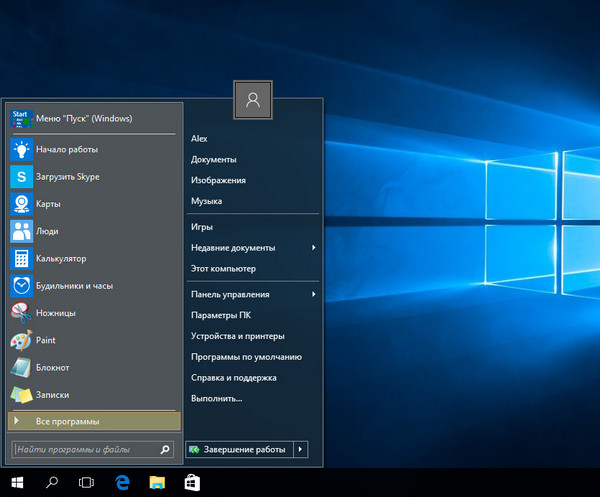This screenshot has width=600, height=497.
Task: Open Notepad (Блокнот) icon
Action: 21,367
